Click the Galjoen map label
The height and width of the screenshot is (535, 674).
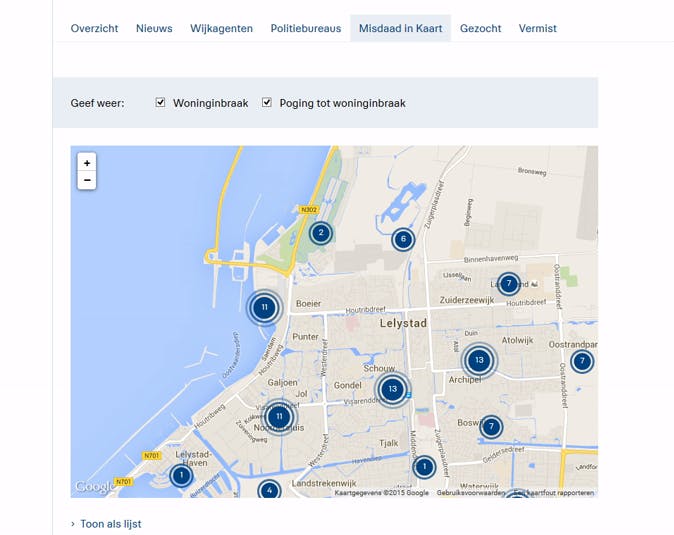[x=282, y=382]
